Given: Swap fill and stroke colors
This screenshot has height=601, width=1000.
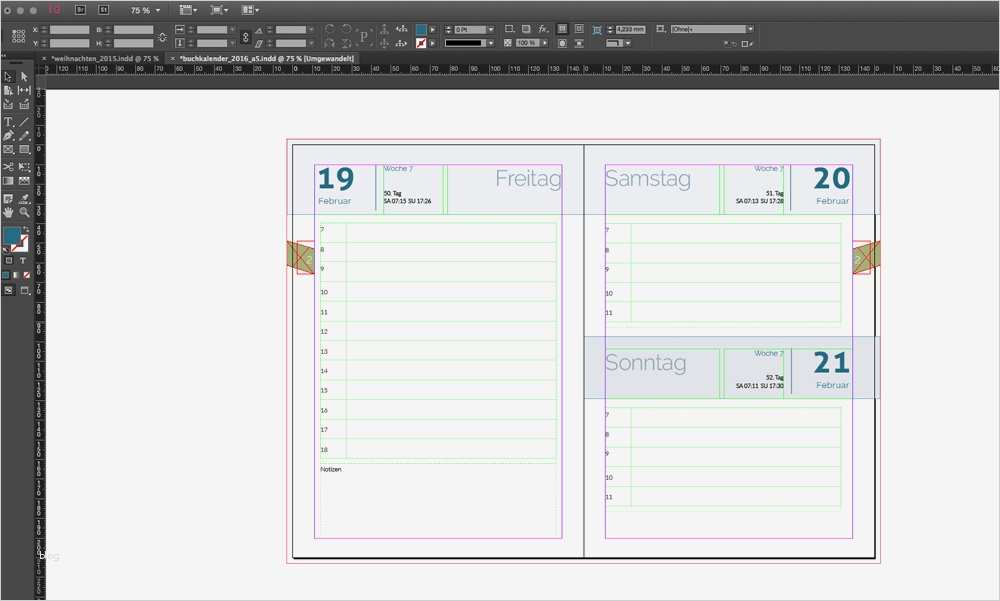Looking at the screenshot, I should tap(26, 227).
